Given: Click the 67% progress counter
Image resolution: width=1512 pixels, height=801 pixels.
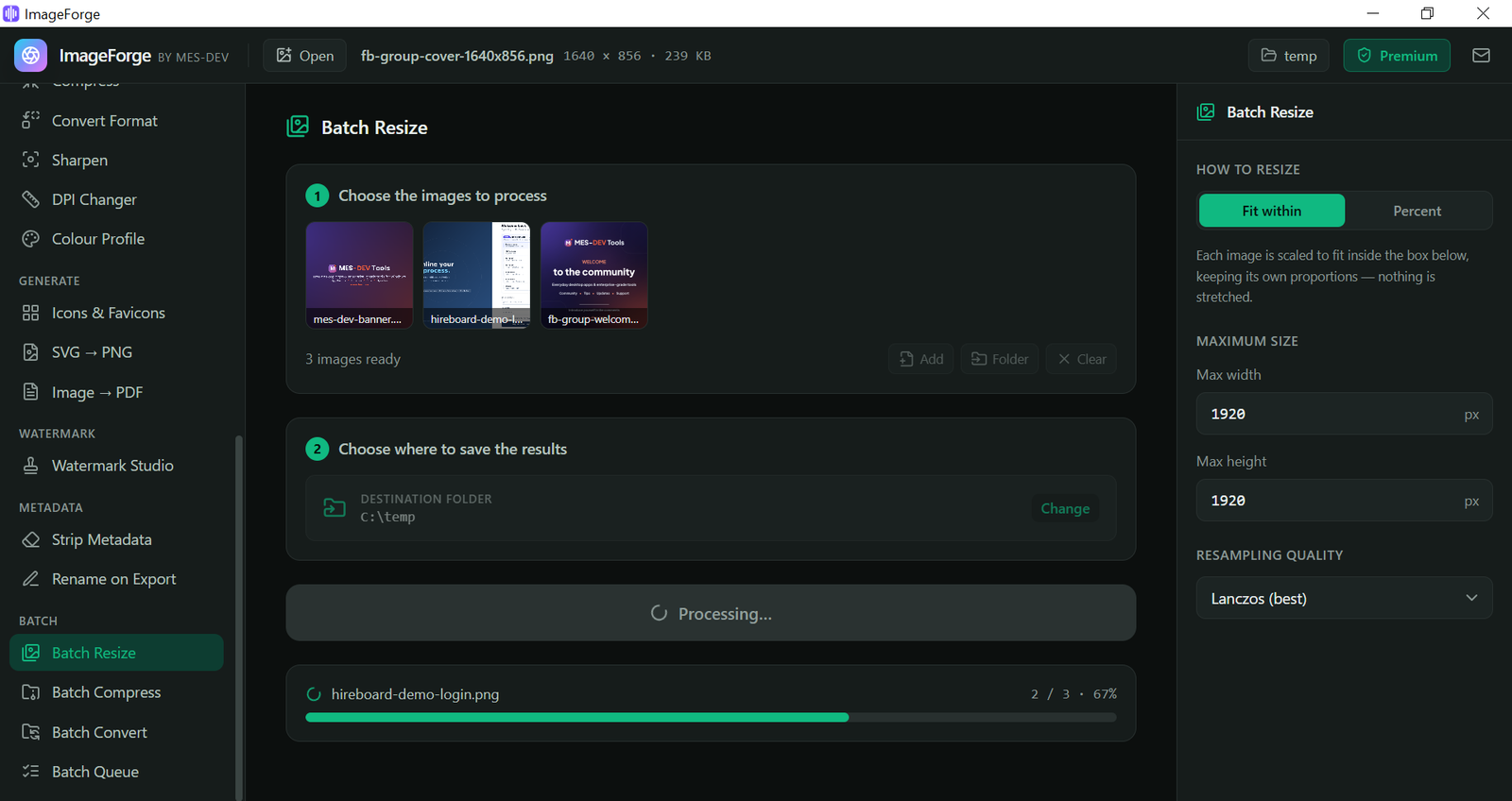Looking at the screenshot, I should click(1105, 694).
